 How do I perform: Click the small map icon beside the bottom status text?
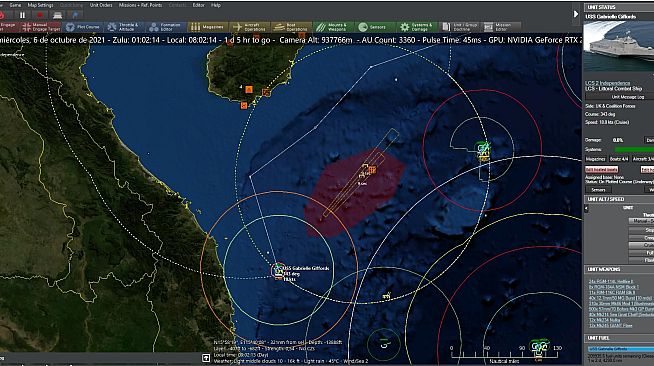tap(206, 358)
